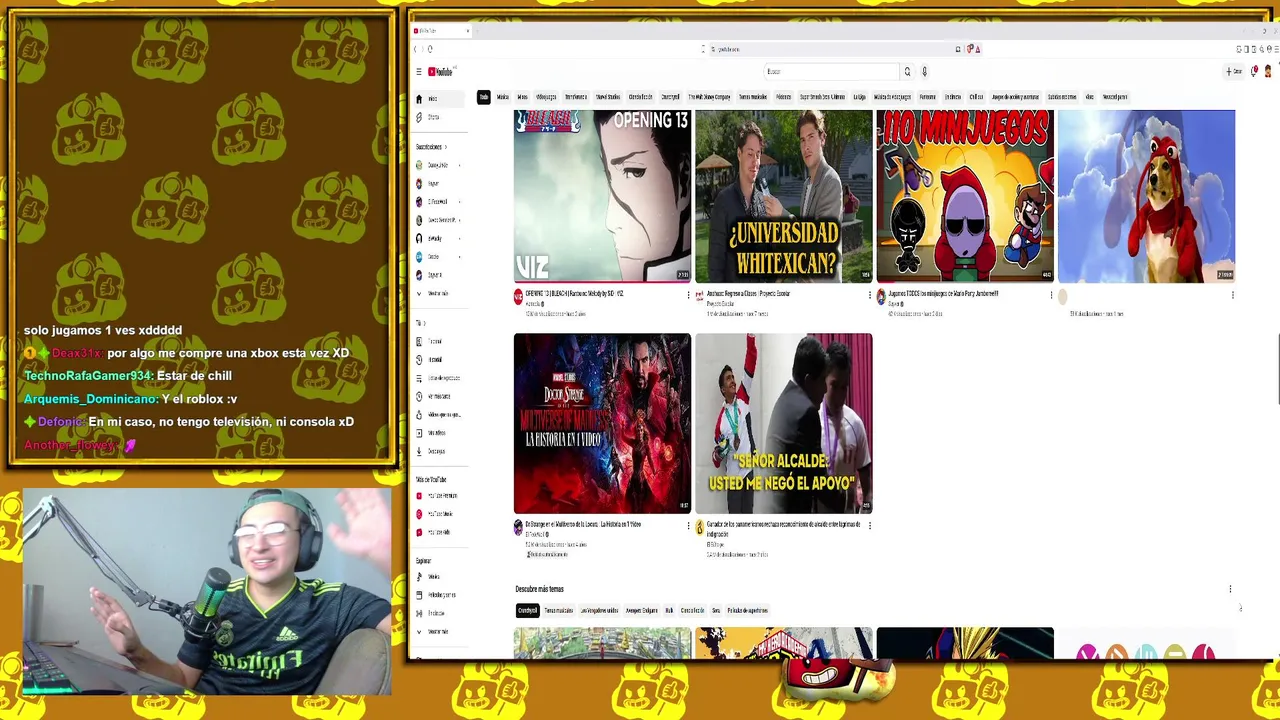Open the Brave Shields icon in the address bar

tap(969, 49)
